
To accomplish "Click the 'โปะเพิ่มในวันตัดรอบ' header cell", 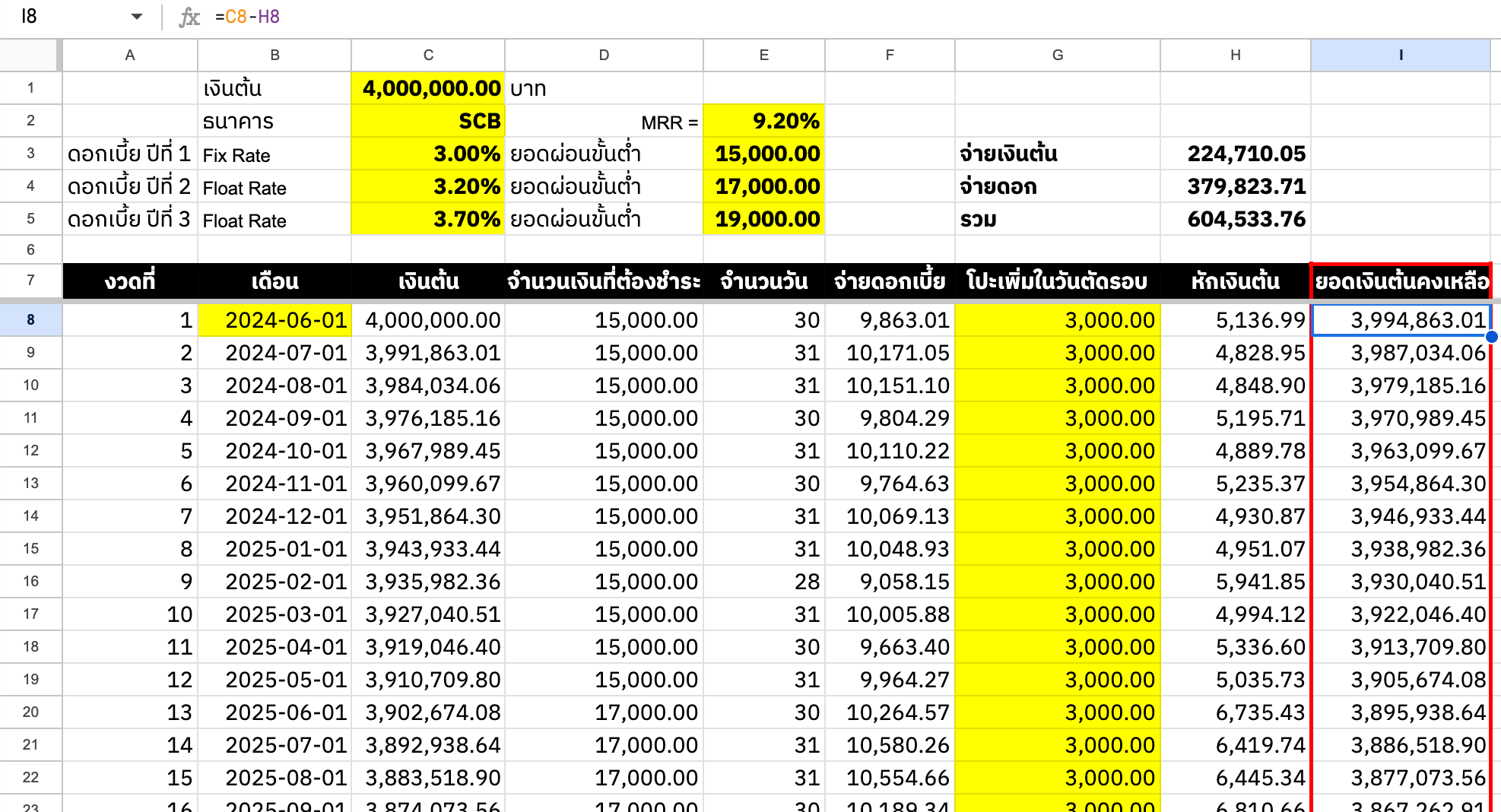I will click(x=1058, y=281).
